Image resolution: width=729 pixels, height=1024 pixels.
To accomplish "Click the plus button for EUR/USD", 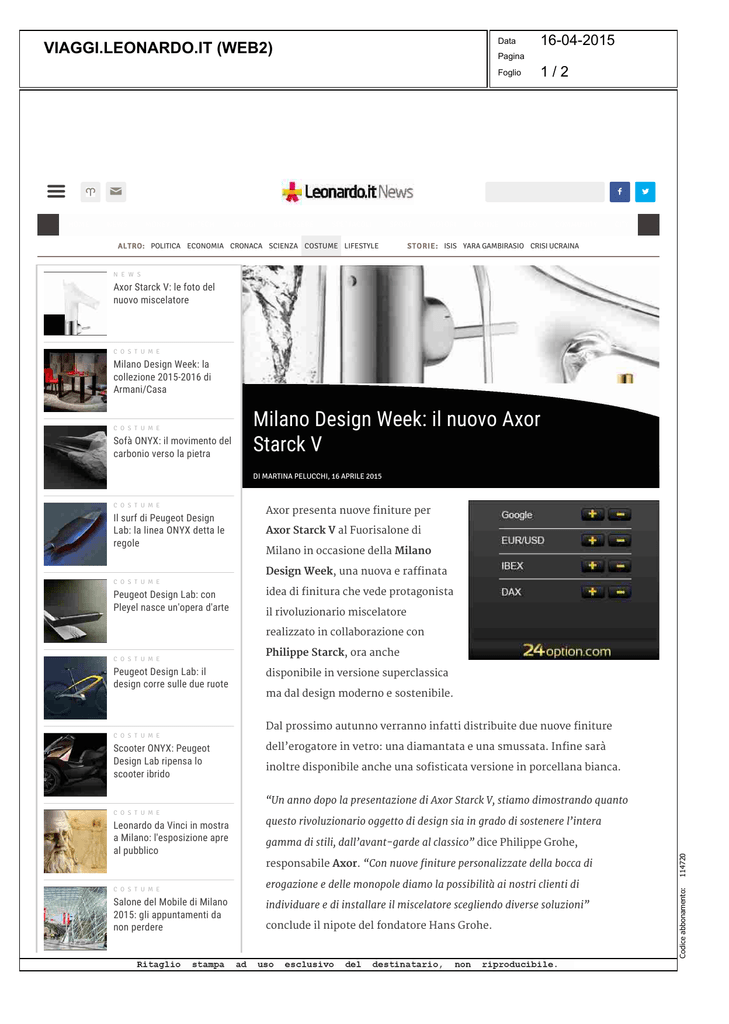I will [x=592, y=540].
